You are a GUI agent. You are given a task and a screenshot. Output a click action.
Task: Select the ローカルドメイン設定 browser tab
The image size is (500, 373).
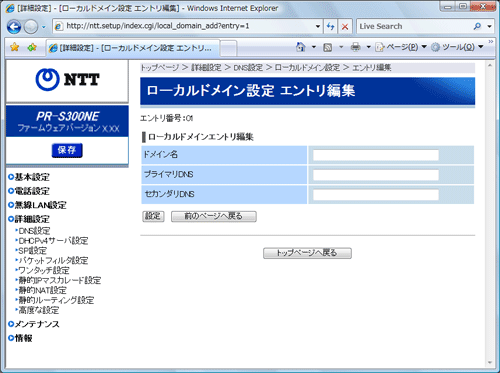(133, 48)
